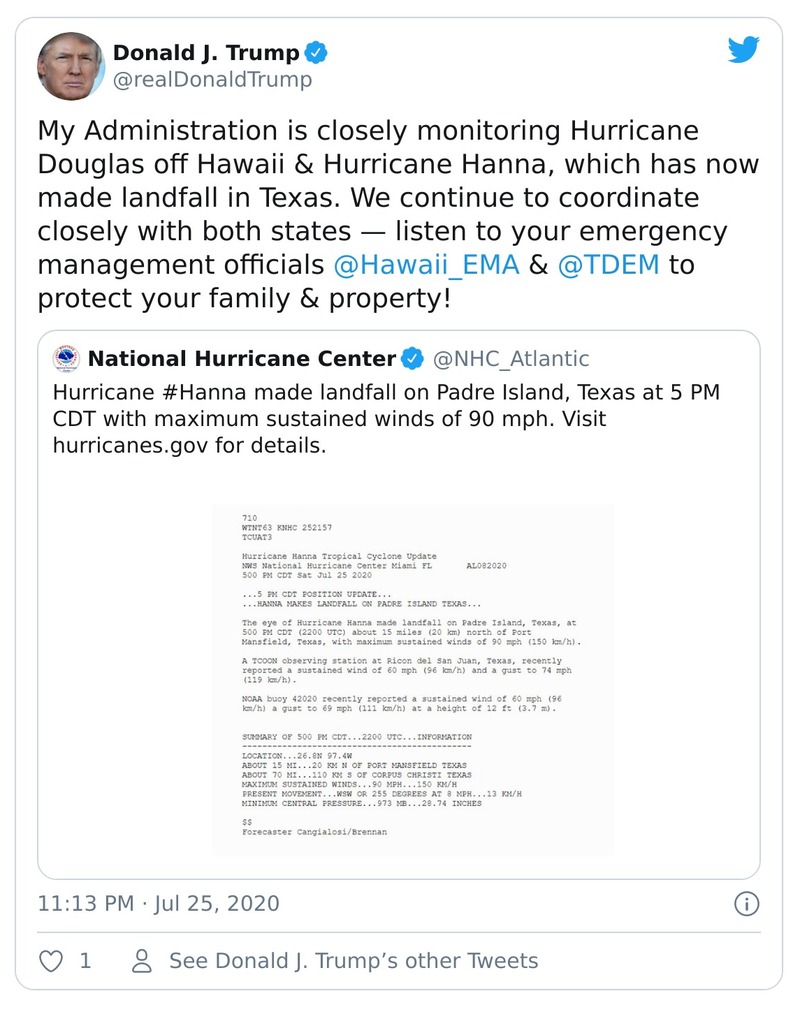800x1012 pixels.
Task: Open Donald J. Trump's profile picture
Action: tap(71, 66)
